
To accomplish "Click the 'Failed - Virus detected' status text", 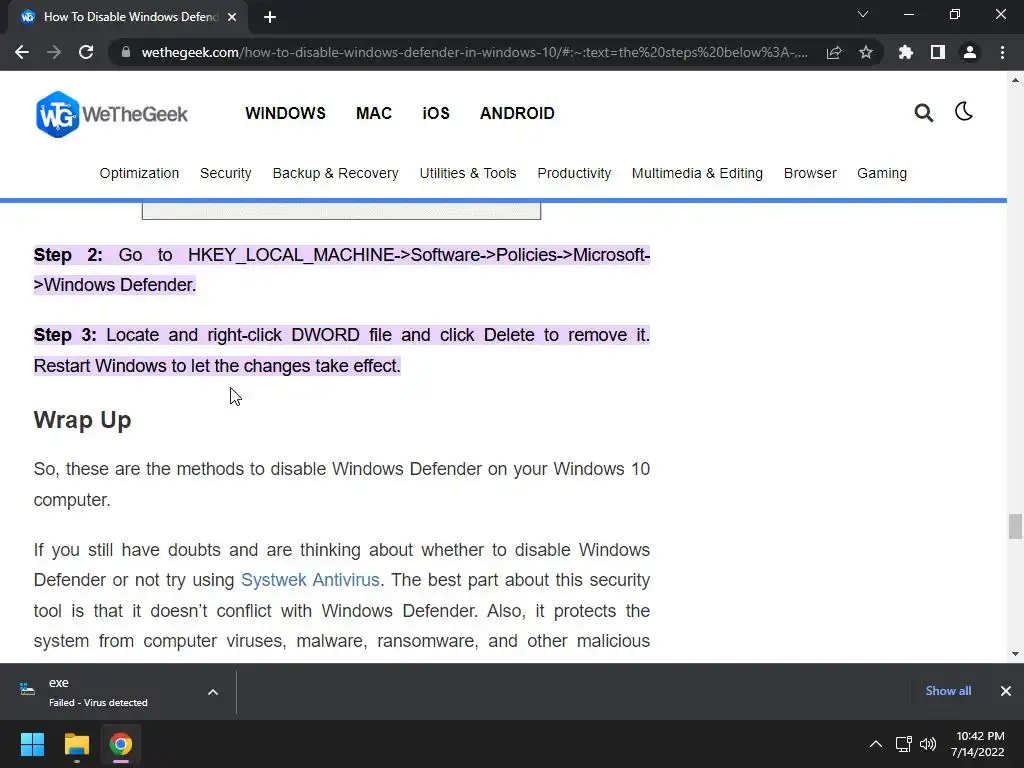I will (x=98, y=703).
